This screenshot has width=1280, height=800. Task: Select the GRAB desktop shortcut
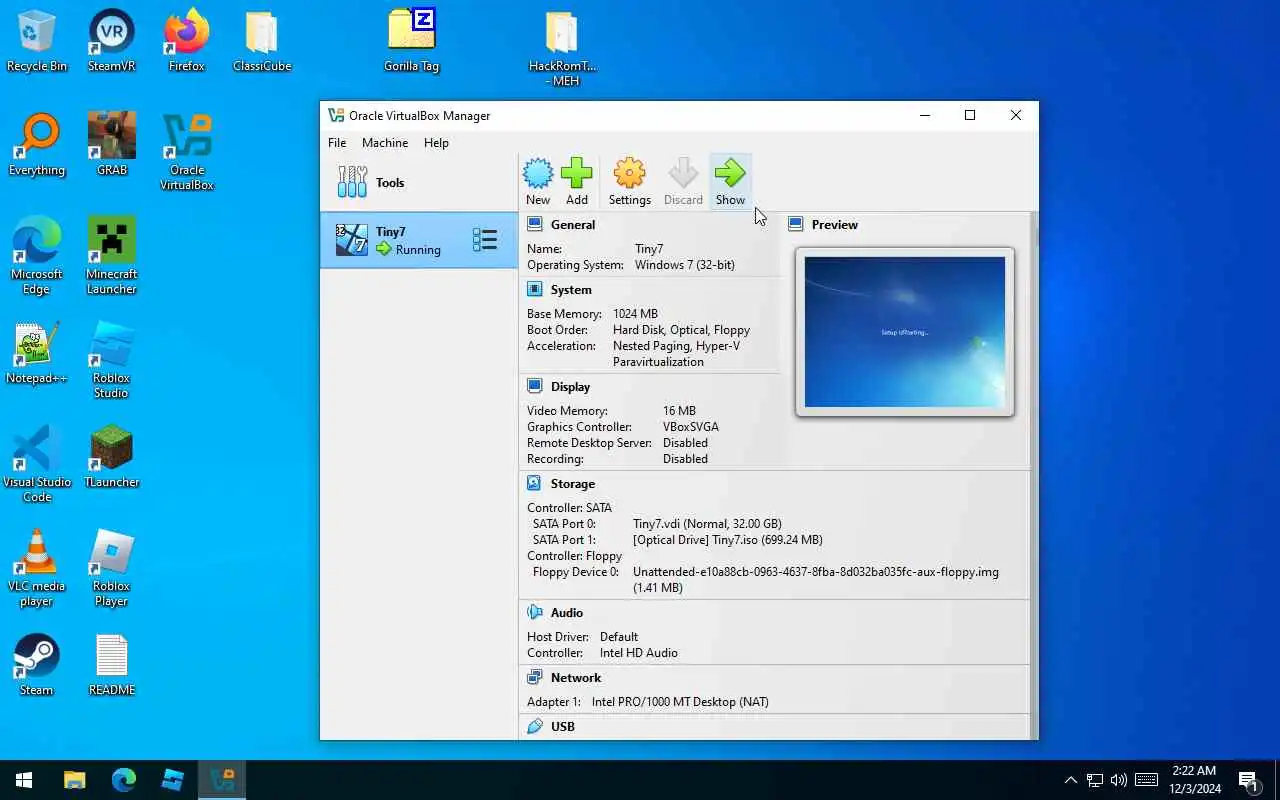click(112, 146)
